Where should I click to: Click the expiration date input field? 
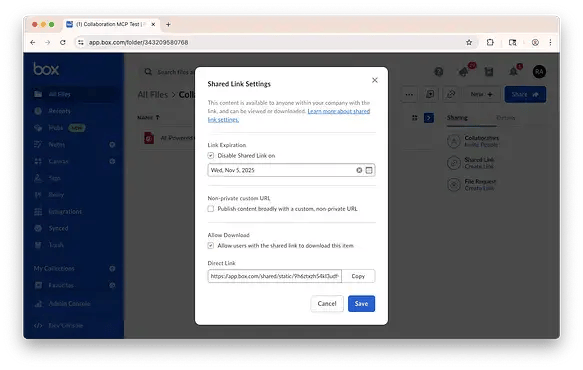coord(291,170)
